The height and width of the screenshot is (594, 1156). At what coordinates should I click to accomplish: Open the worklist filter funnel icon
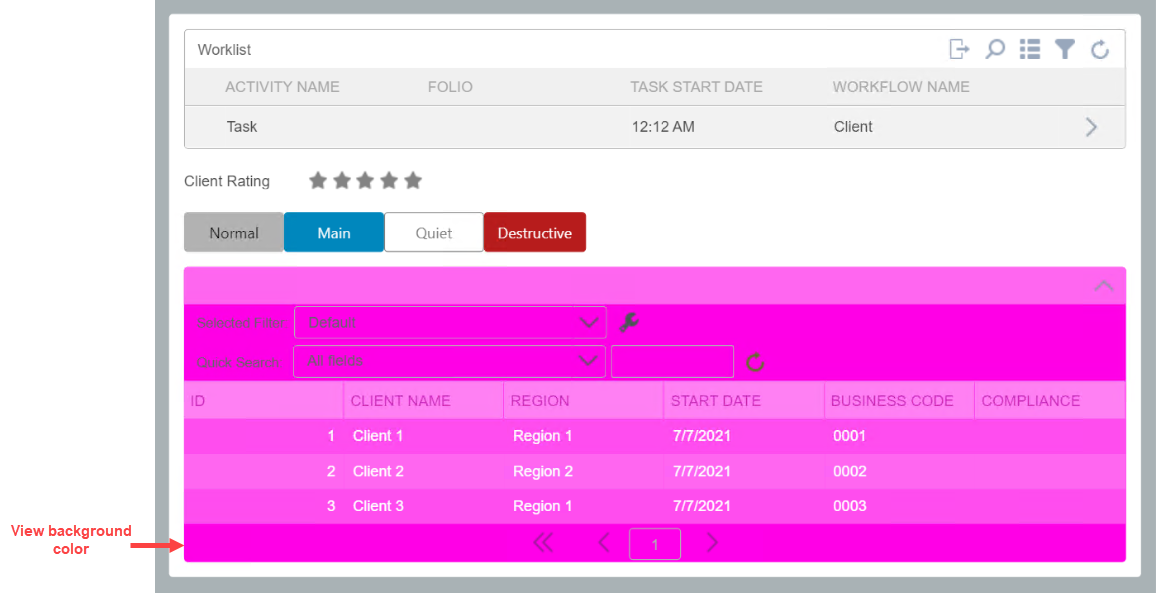tap(1065, 49)
